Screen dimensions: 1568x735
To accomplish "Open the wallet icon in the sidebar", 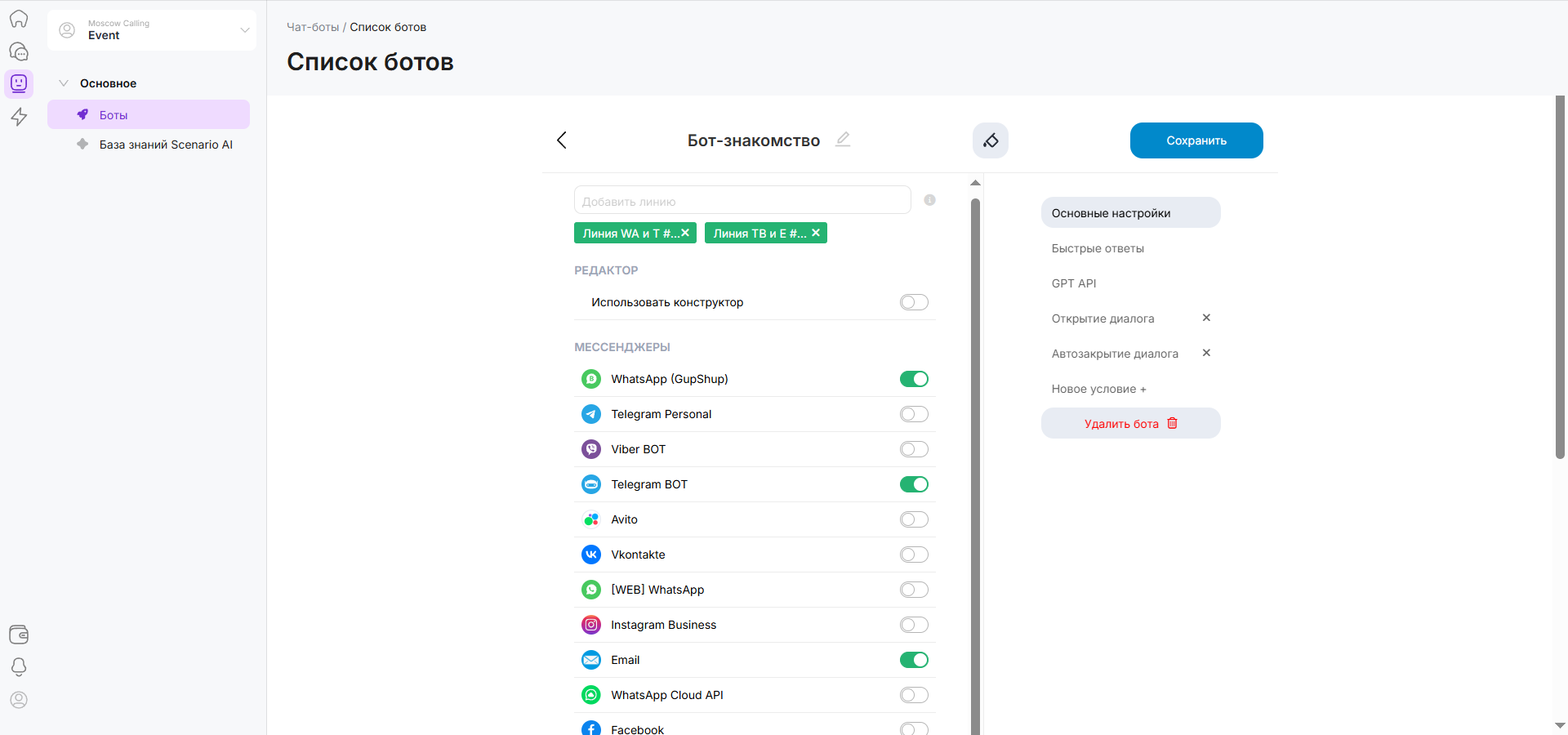I will [x=19, y=635].
